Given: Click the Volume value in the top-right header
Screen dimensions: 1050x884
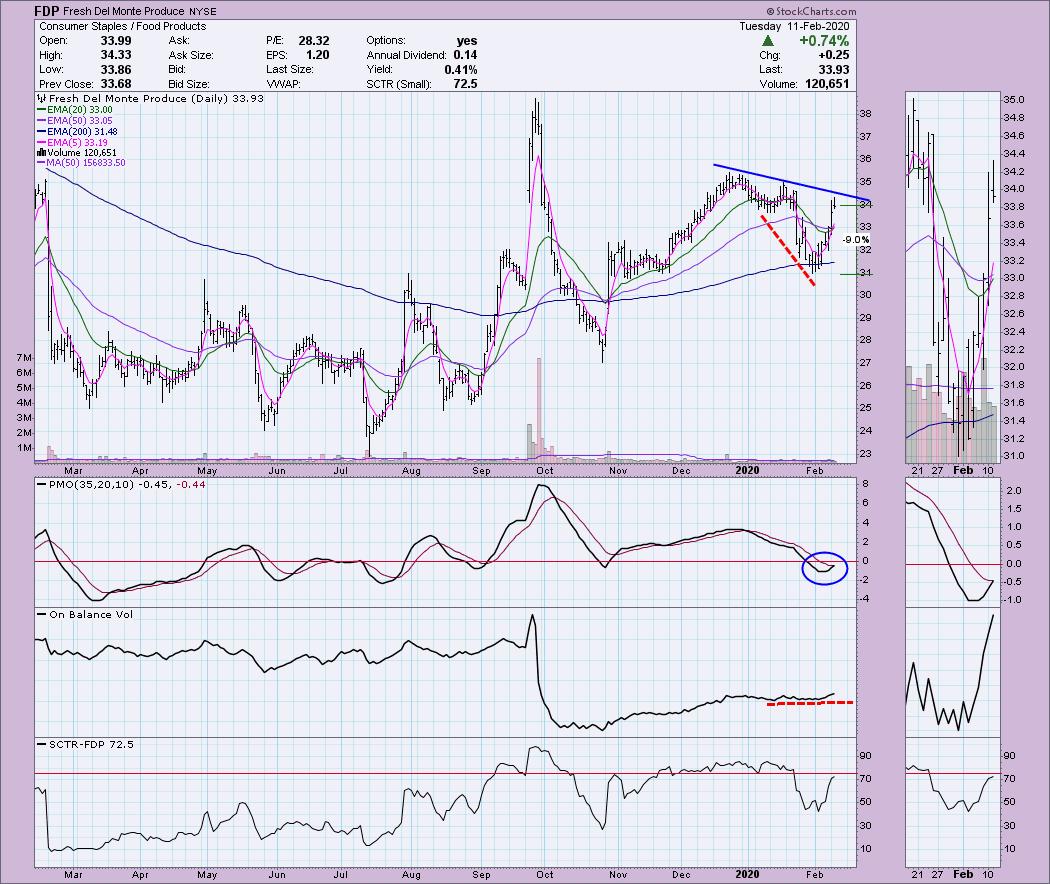Looking at the screenshot, I should tap(826, 84).
